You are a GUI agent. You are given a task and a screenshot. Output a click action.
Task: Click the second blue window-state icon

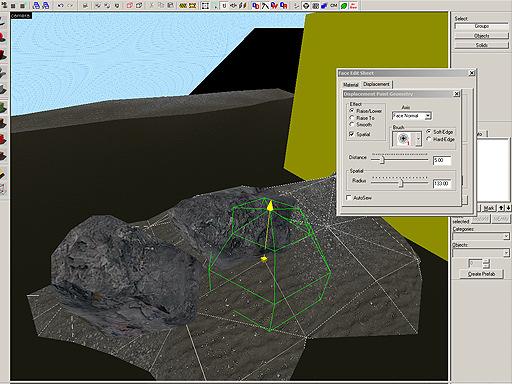(x=46, y=5)
